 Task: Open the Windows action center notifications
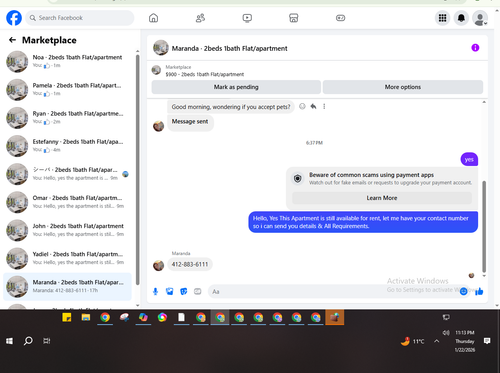pos(487,341)
